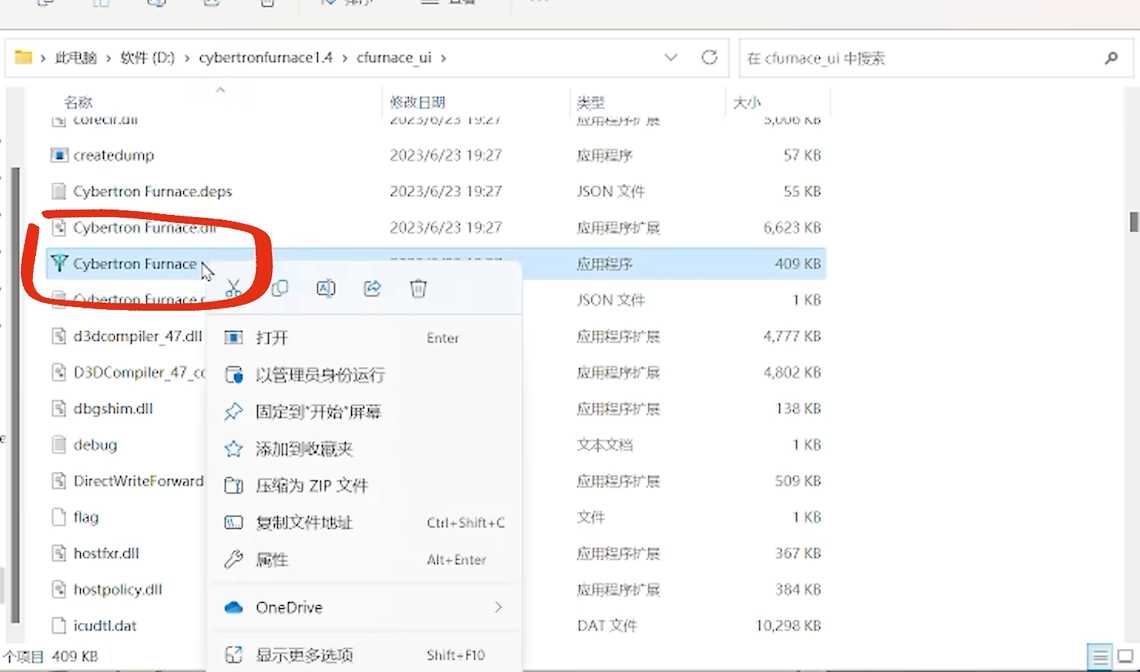Switch to details view icon in status bar
1140x672 pixels.
(x=1101, y=655)
